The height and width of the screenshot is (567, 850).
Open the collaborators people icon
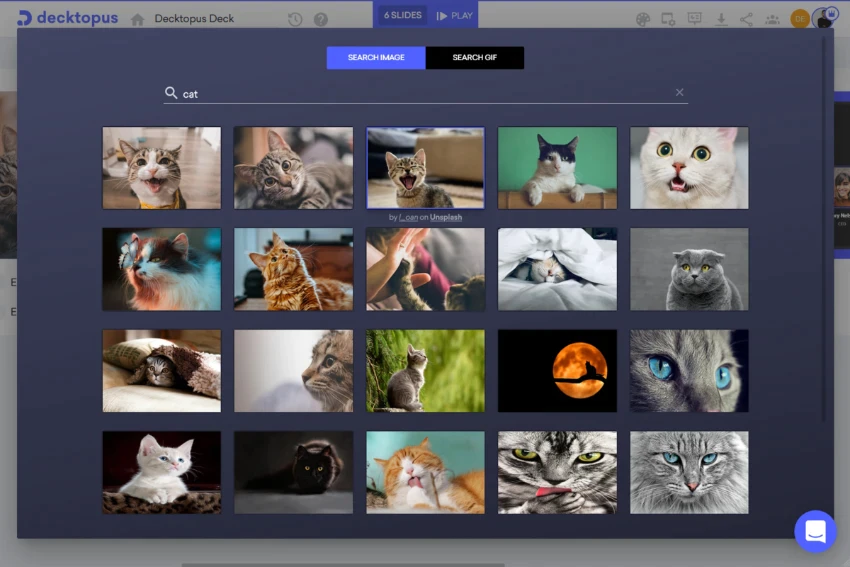click(772, 20)
